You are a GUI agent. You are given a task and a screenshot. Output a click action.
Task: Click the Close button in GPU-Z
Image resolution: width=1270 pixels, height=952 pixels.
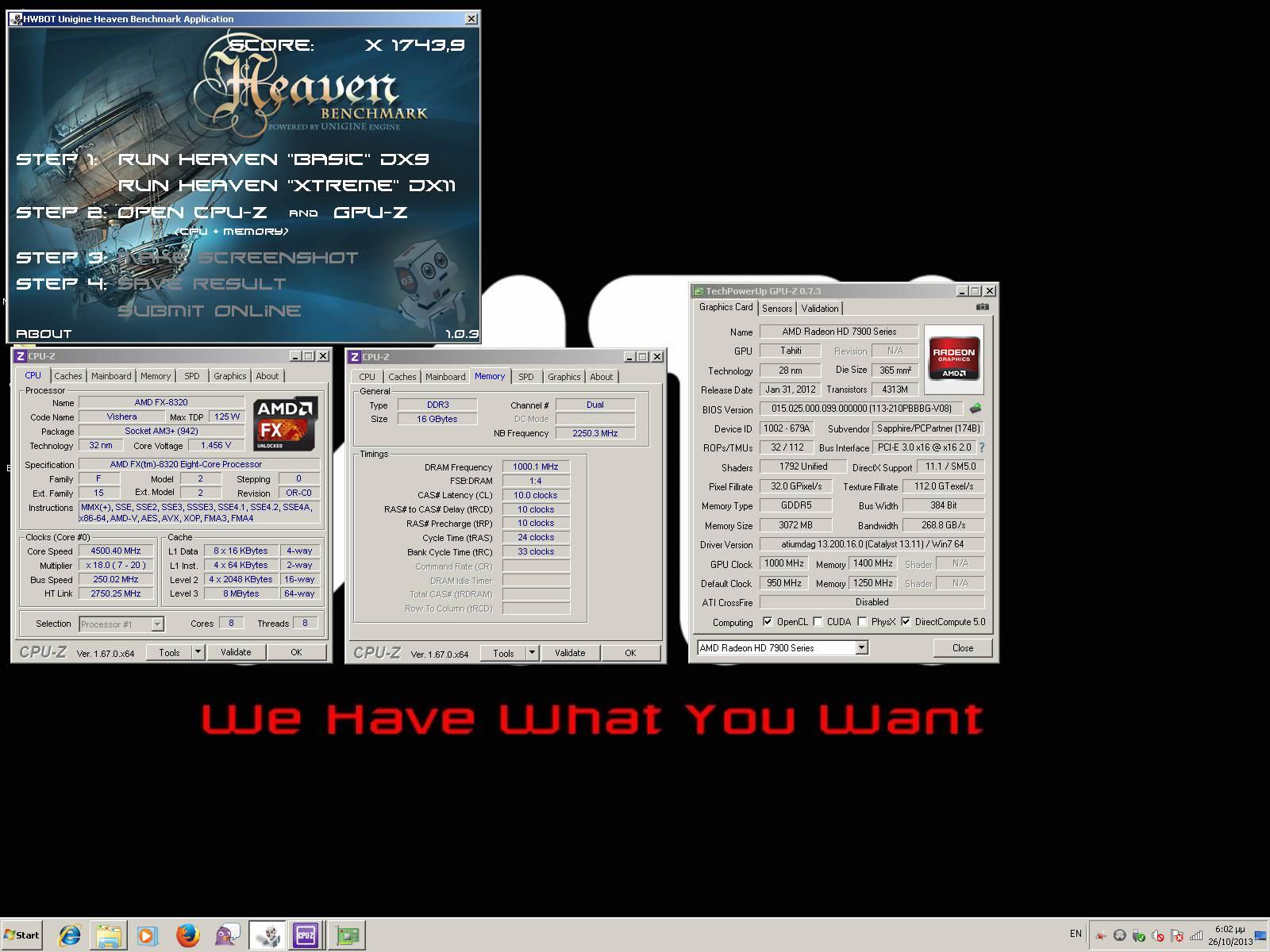click(x=963, y=648)
